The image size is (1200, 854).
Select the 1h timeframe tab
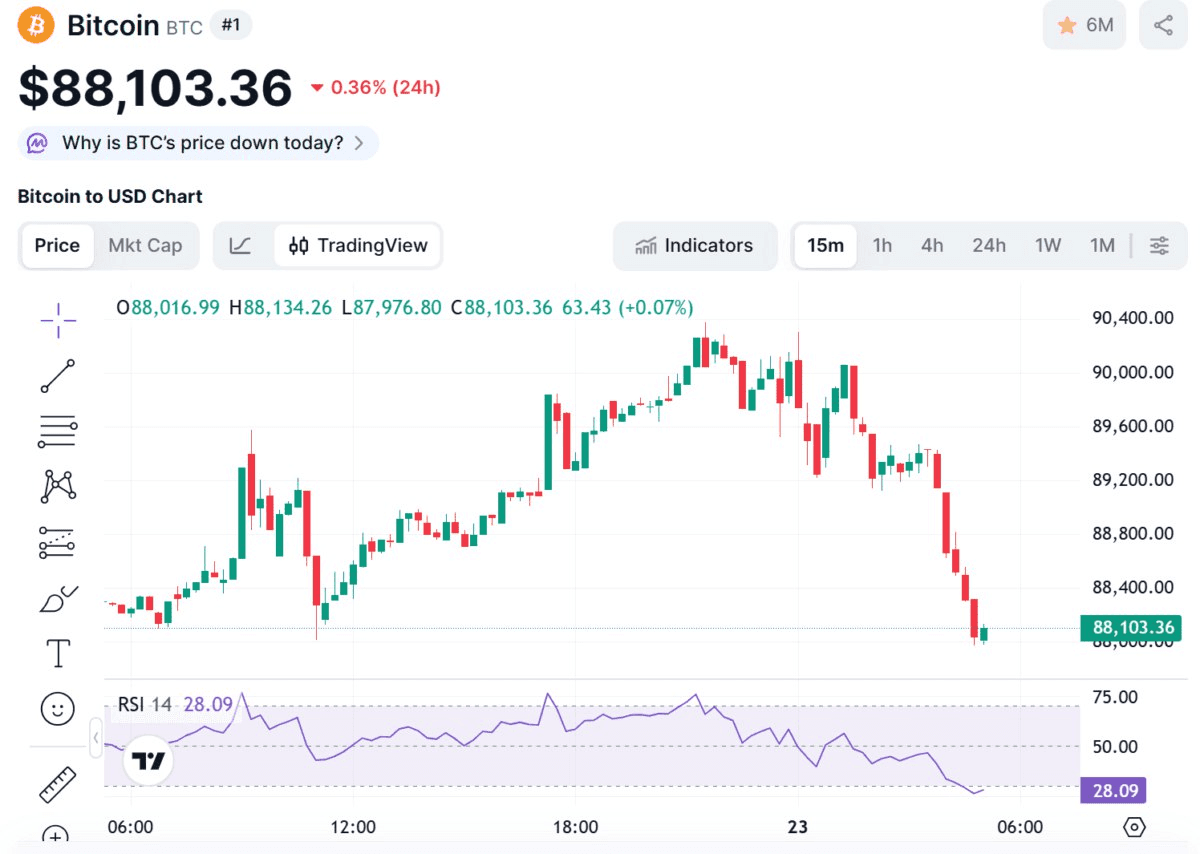pyautogui.click(x=882, y=245)
